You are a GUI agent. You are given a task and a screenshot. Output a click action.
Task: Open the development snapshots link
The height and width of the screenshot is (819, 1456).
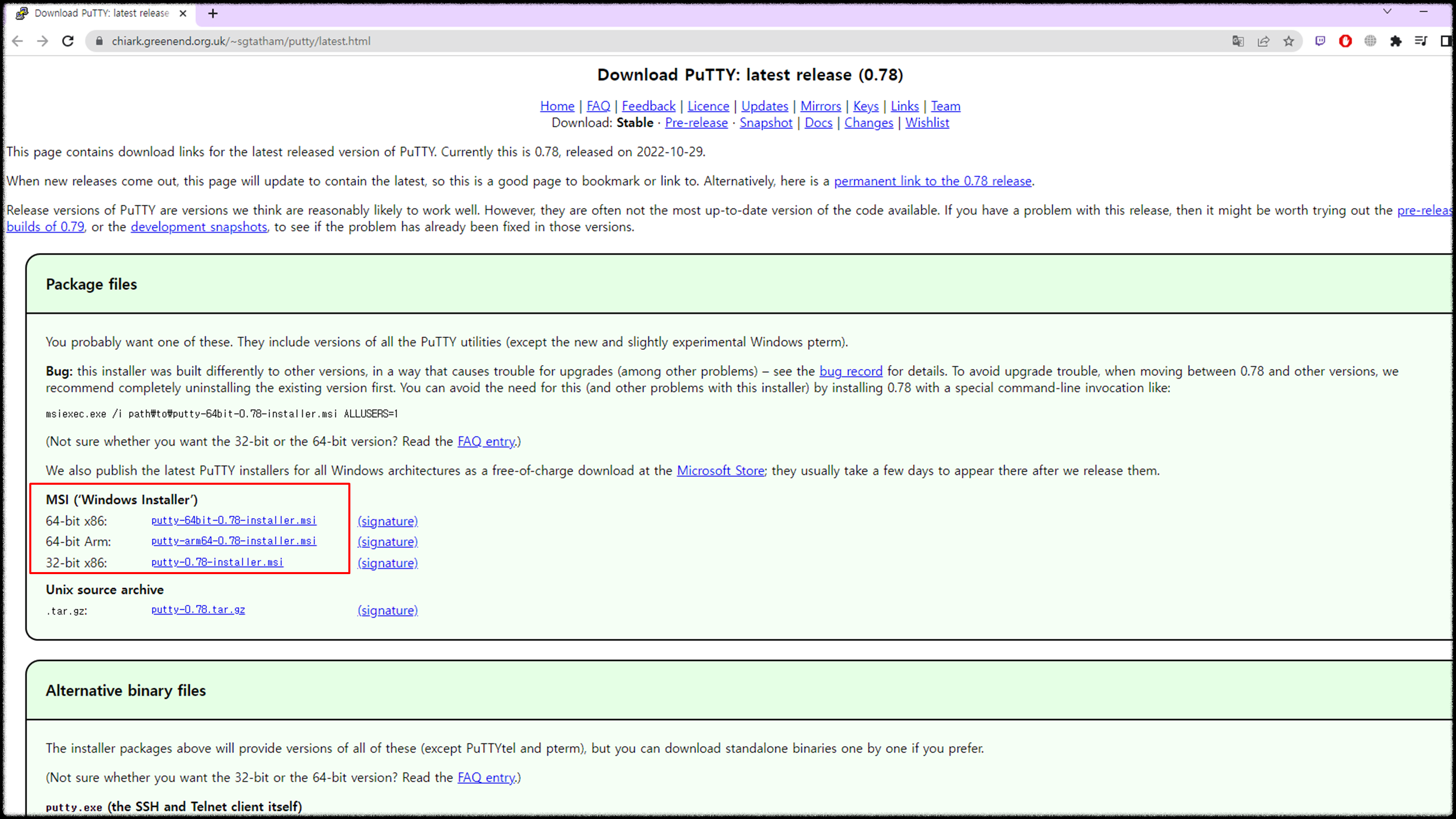click(x=199, y=227)
